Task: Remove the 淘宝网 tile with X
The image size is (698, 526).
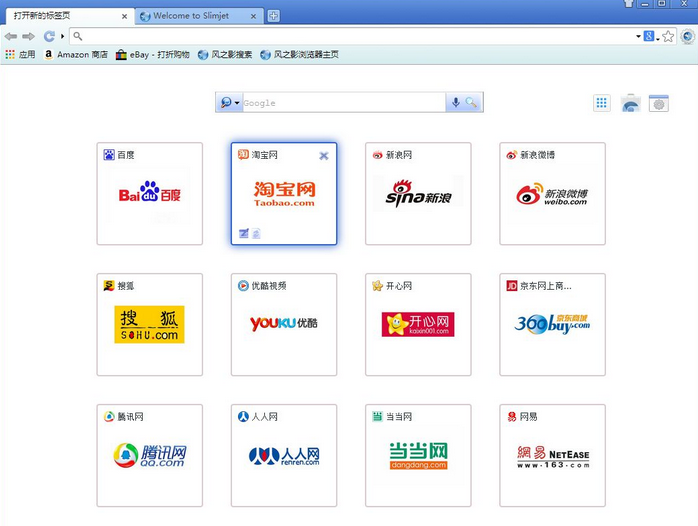Action: 324,156
